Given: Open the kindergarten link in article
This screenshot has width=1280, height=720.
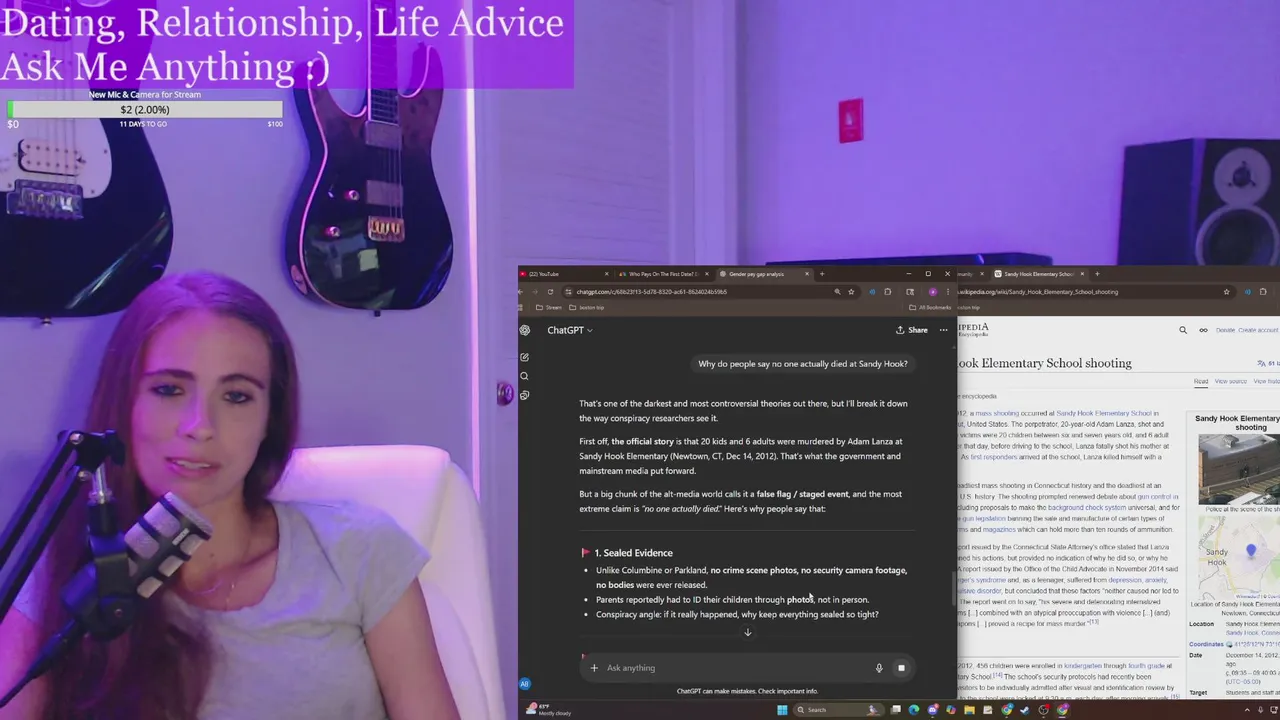Looking at the screenshot, I should (x=1082, y=666).
